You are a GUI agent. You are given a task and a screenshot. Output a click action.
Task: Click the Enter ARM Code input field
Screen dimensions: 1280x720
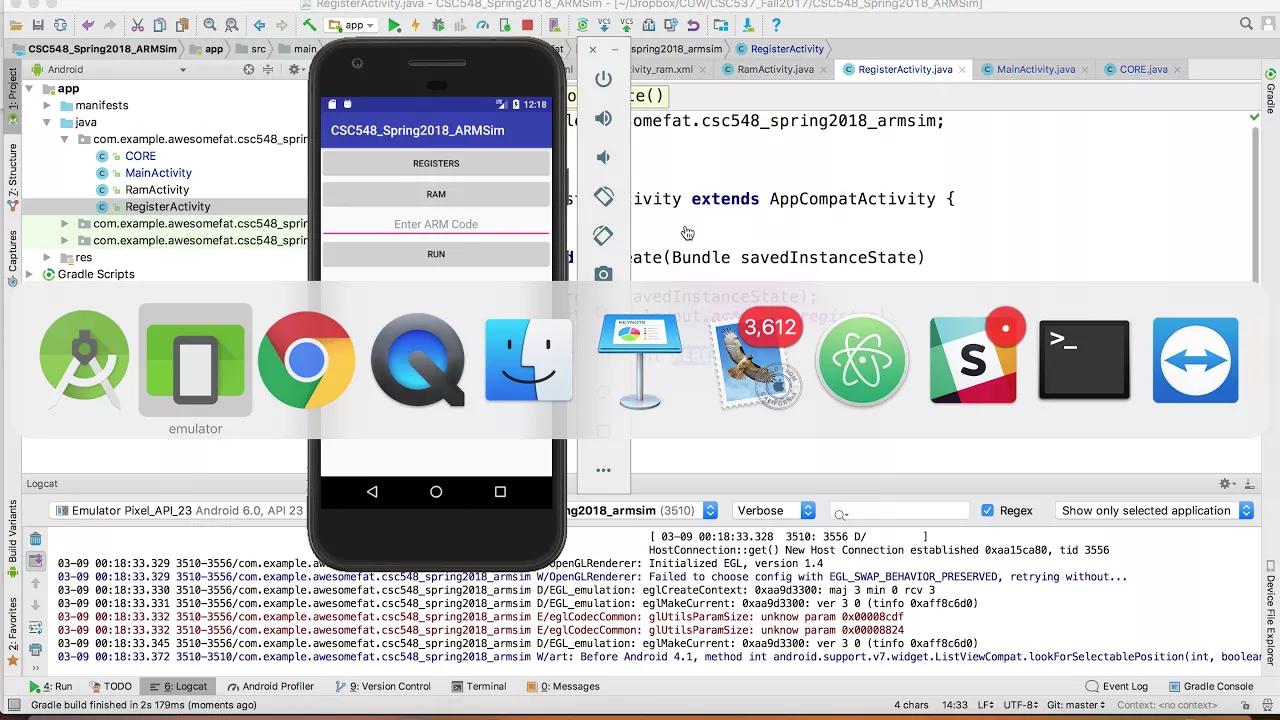tap(436, 224)
